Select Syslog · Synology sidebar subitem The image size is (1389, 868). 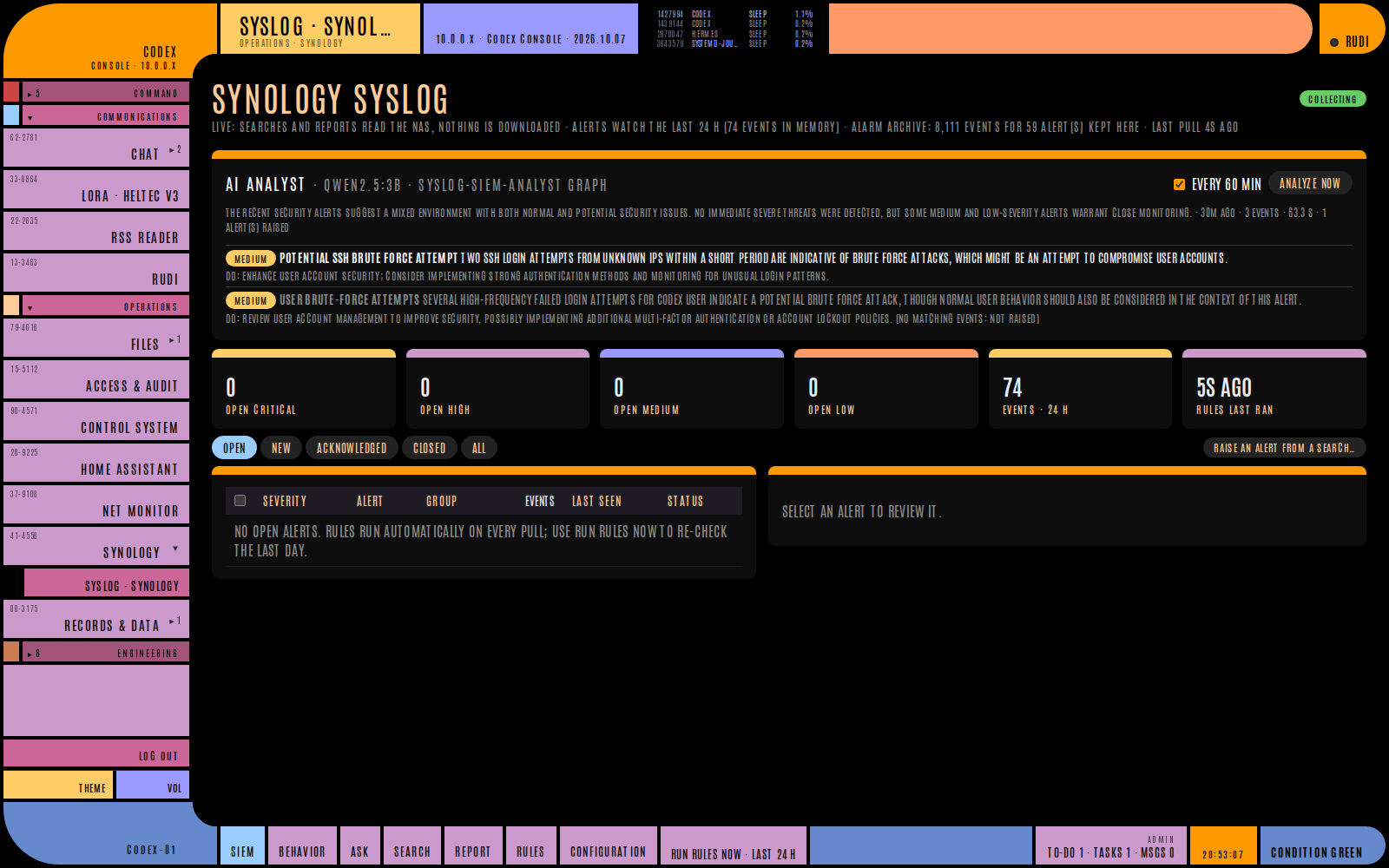pos(107,582)
